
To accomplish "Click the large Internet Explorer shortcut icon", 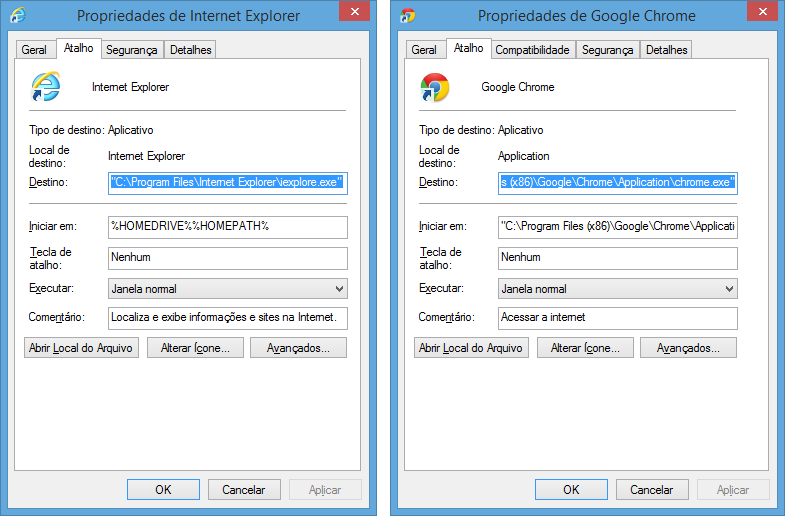I will [46, 87].
